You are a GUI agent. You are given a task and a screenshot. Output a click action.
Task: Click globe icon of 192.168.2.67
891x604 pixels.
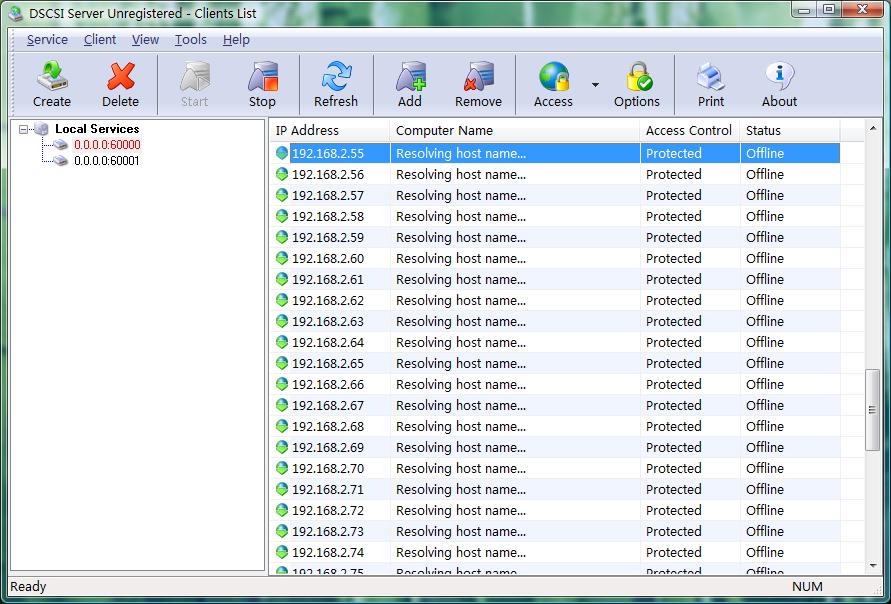tap(282, 405)
